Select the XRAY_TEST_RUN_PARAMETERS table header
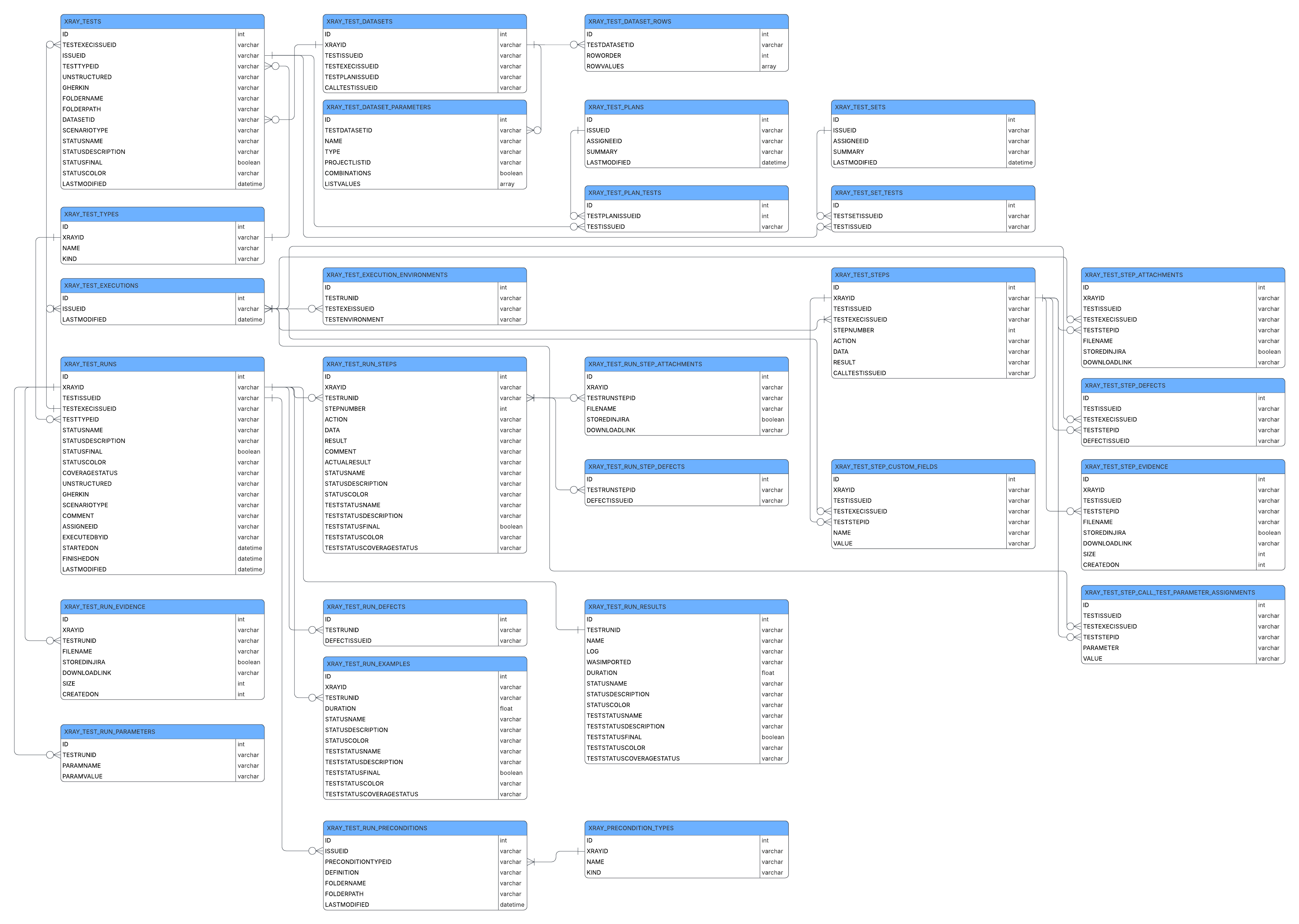This screenshot has height=924, width=1299. click(162, 732)
